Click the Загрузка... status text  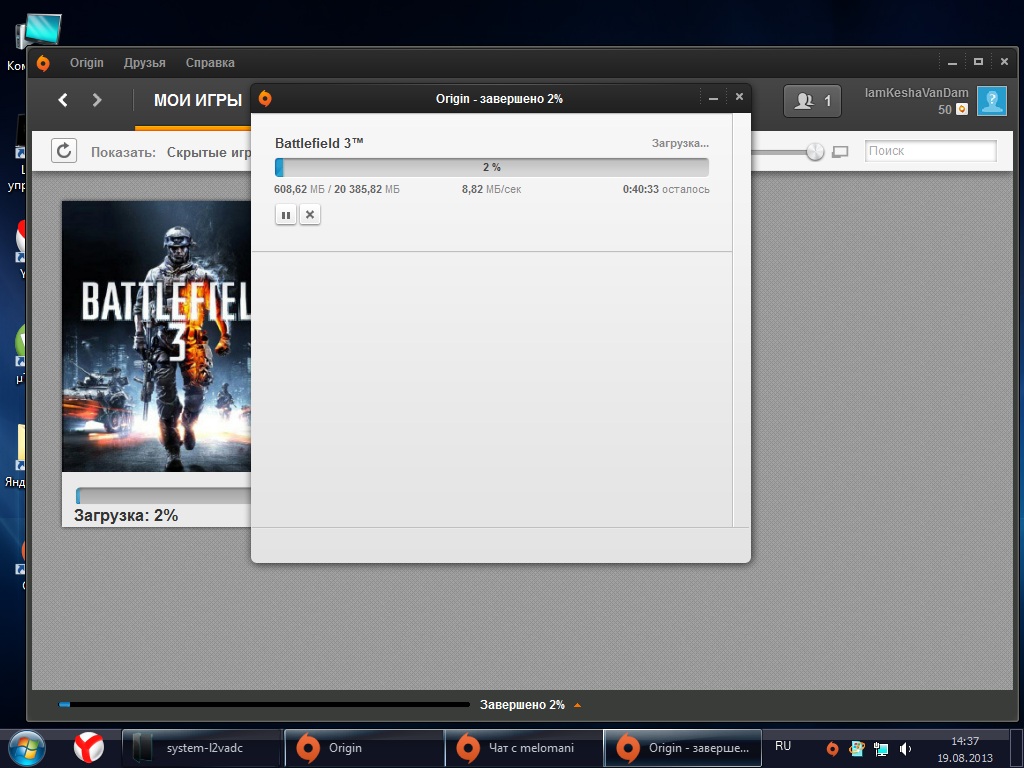[x=680, y=143]
